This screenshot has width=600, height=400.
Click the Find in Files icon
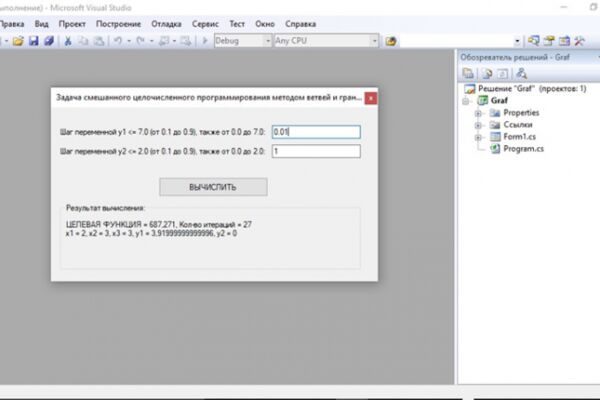391,41
